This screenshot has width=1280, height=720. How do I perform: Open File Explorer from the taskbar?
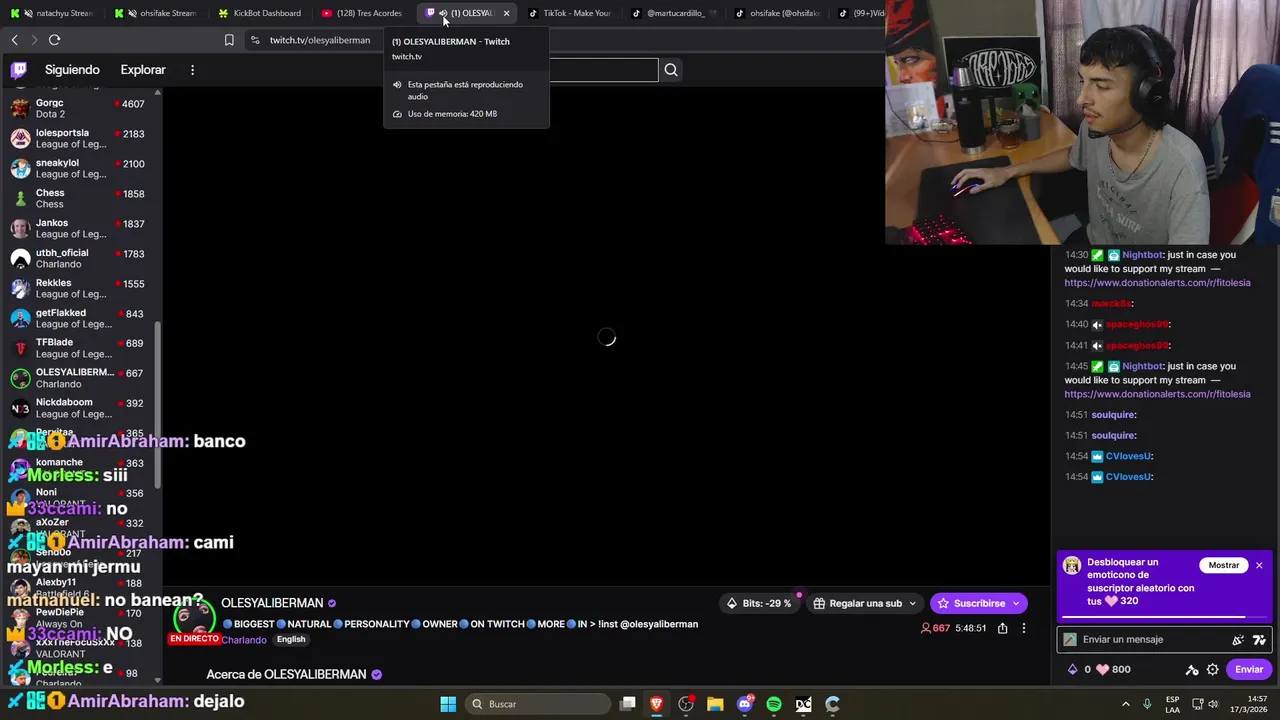pyautogui.click(x=715, y=704)
